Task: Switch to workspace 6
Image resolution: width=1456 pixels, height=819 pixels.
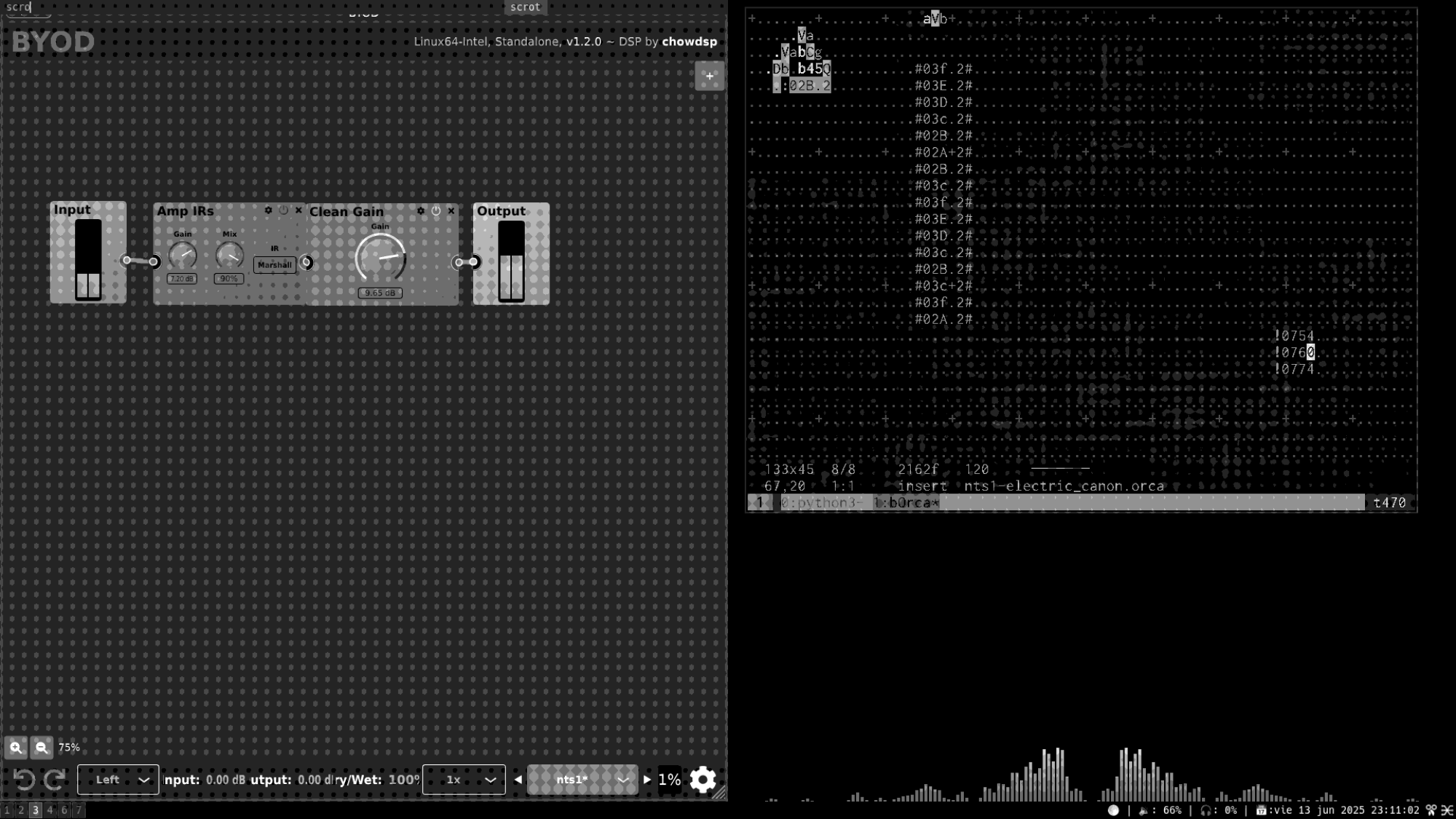Action: pos(64,810)
